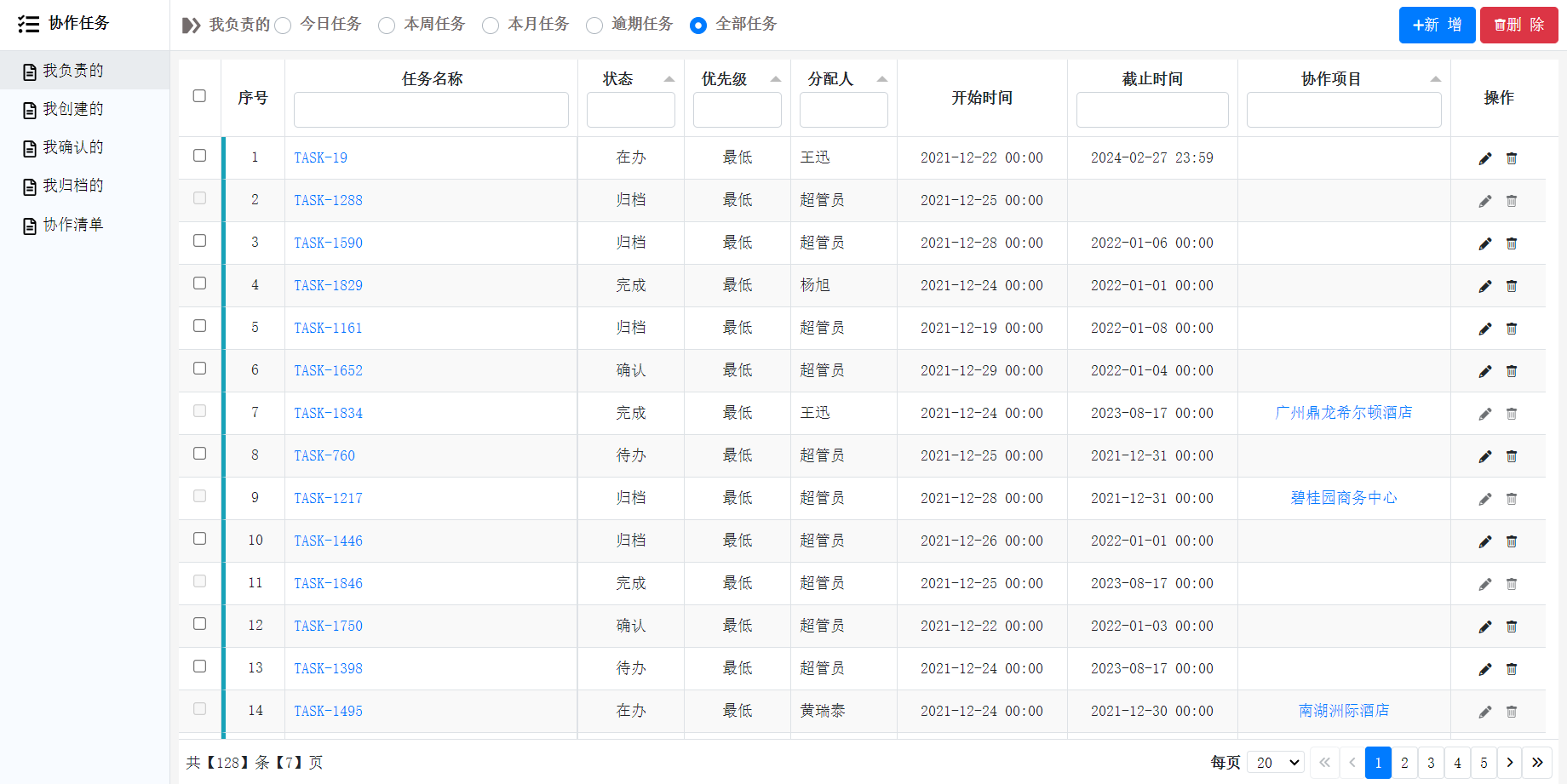Select the 本月任务 radio button

(x=491, y=26)
